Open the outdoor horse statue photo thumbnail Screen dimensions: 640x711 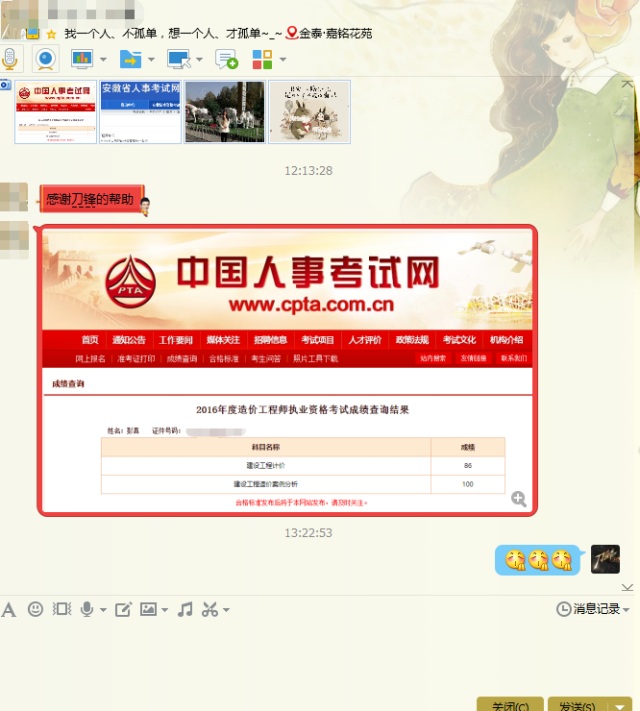[225, 112]
